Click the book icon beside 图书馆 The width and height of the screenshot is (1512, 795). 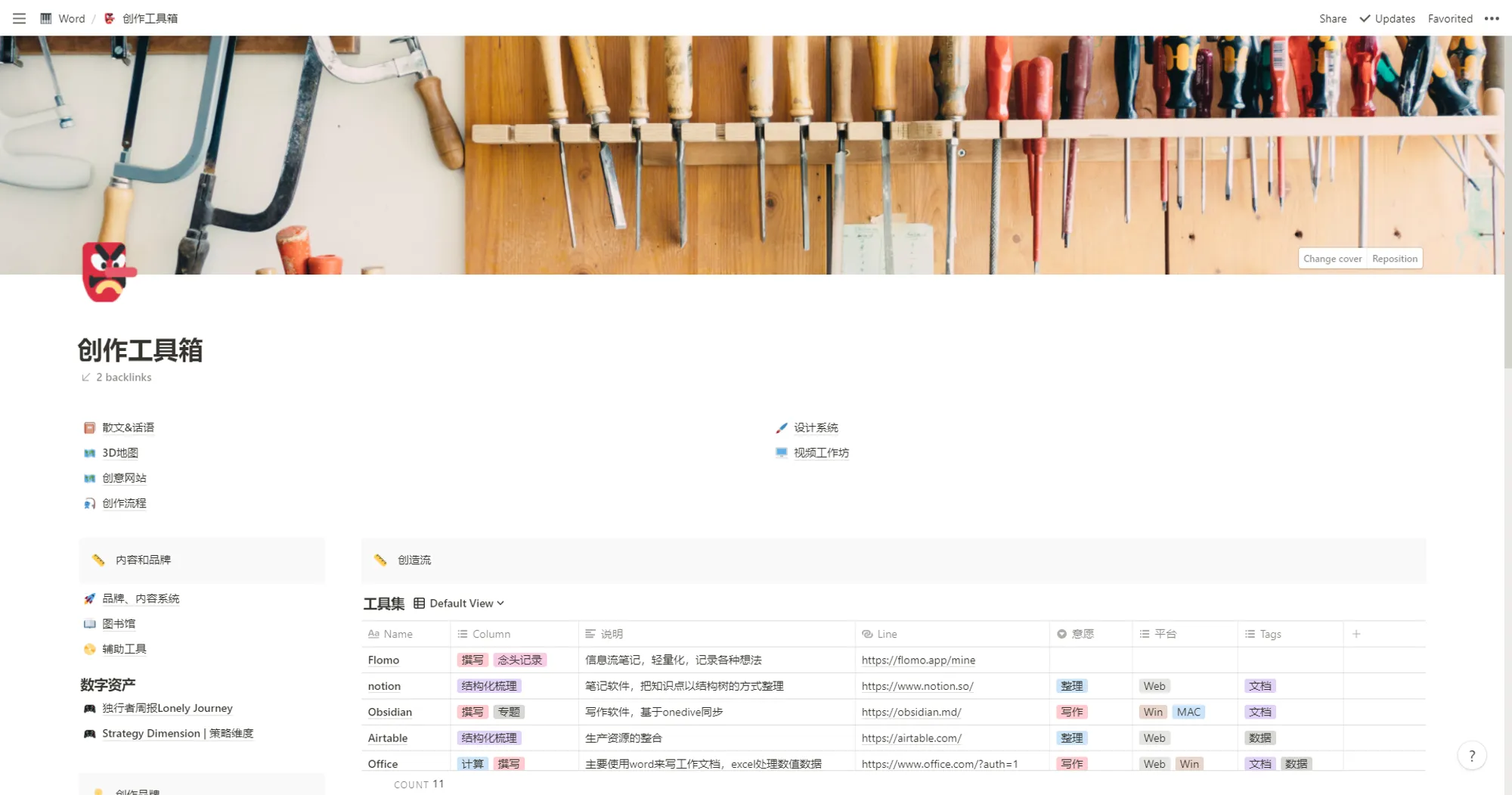(89, 623)
